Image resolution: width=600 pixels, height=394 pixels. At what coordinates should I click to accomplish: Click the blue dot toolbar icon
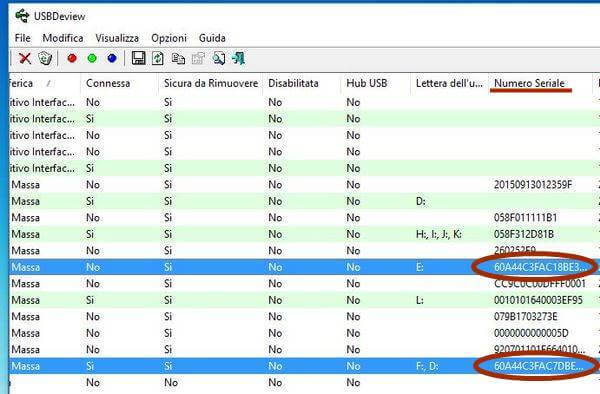pyautogui.click(x=112, y=58)
